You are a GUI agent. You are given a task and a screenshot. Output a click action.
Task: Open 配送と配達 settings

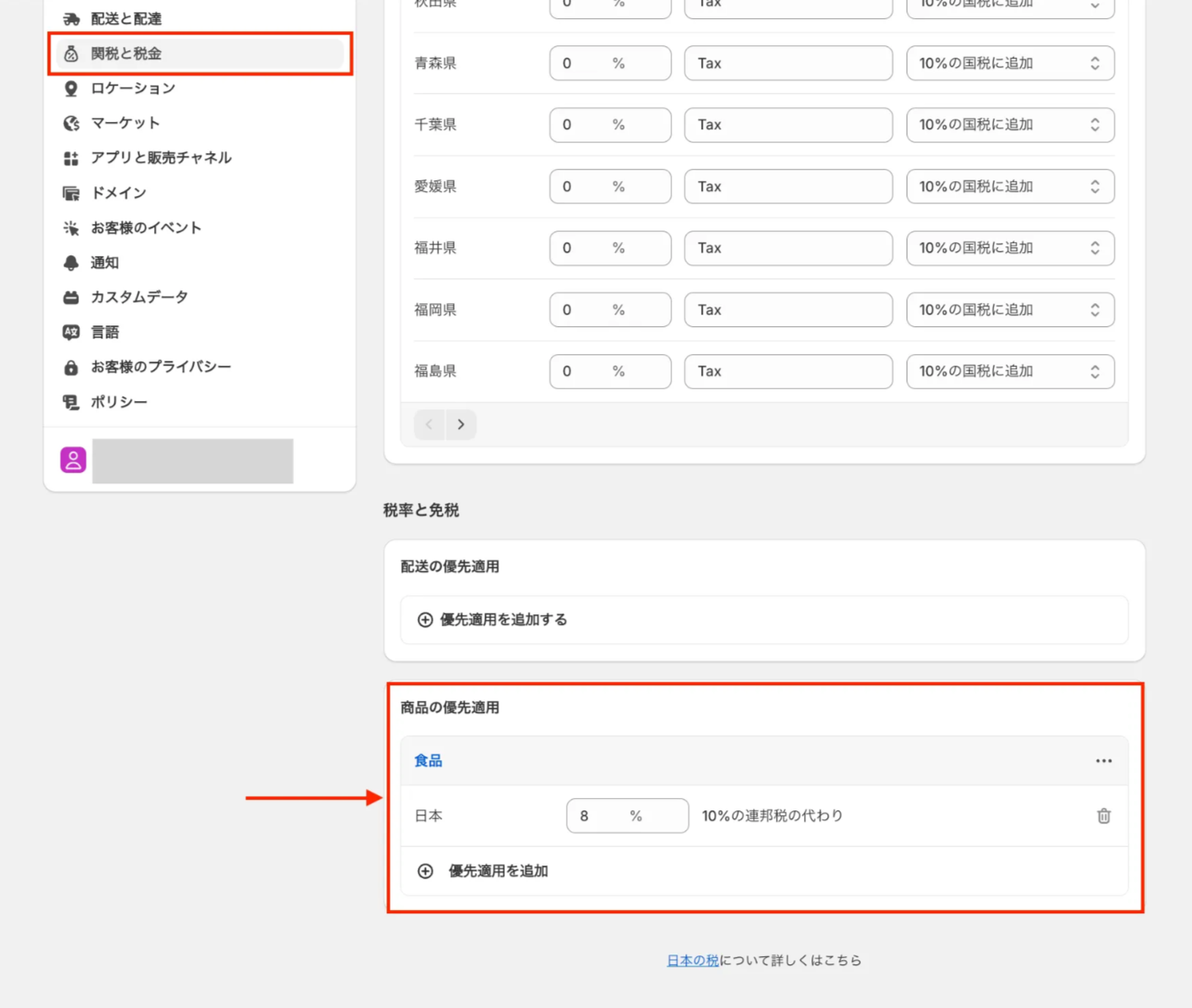[x=200, y=18]
